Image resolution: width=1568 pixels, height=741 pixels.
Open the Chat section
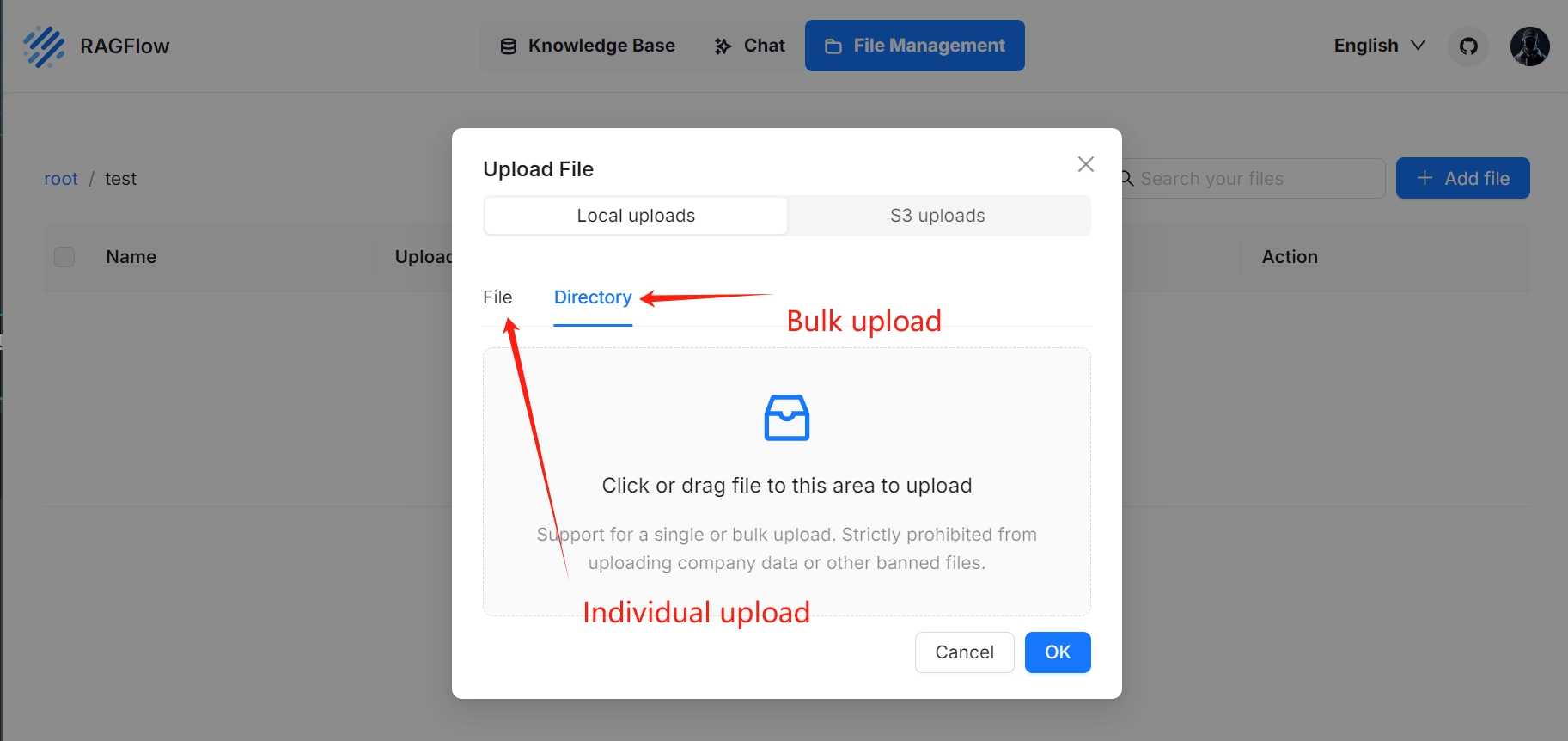coord(763,46)
